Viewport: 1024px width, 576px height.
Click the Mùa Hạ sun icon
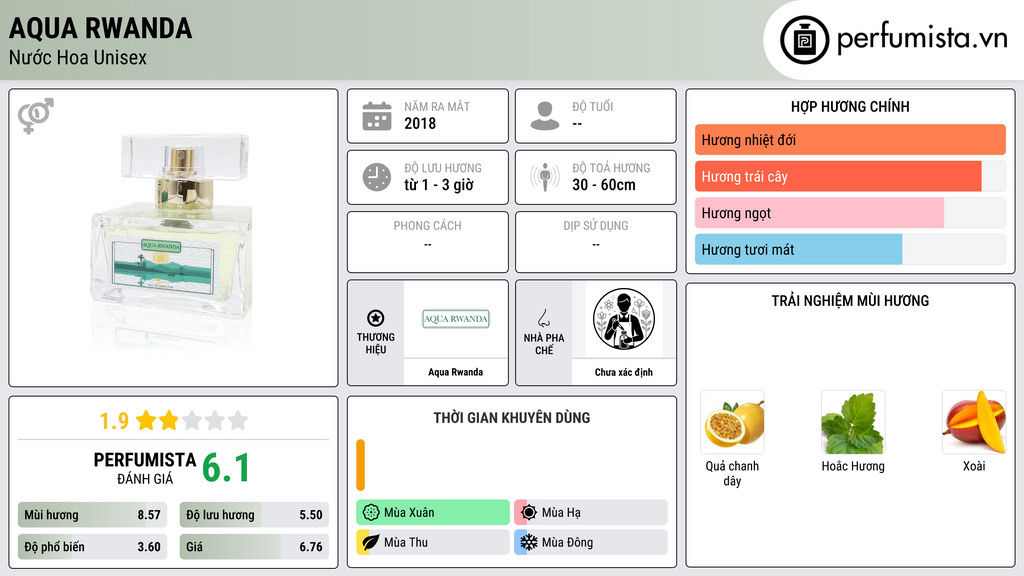(529, 513)
